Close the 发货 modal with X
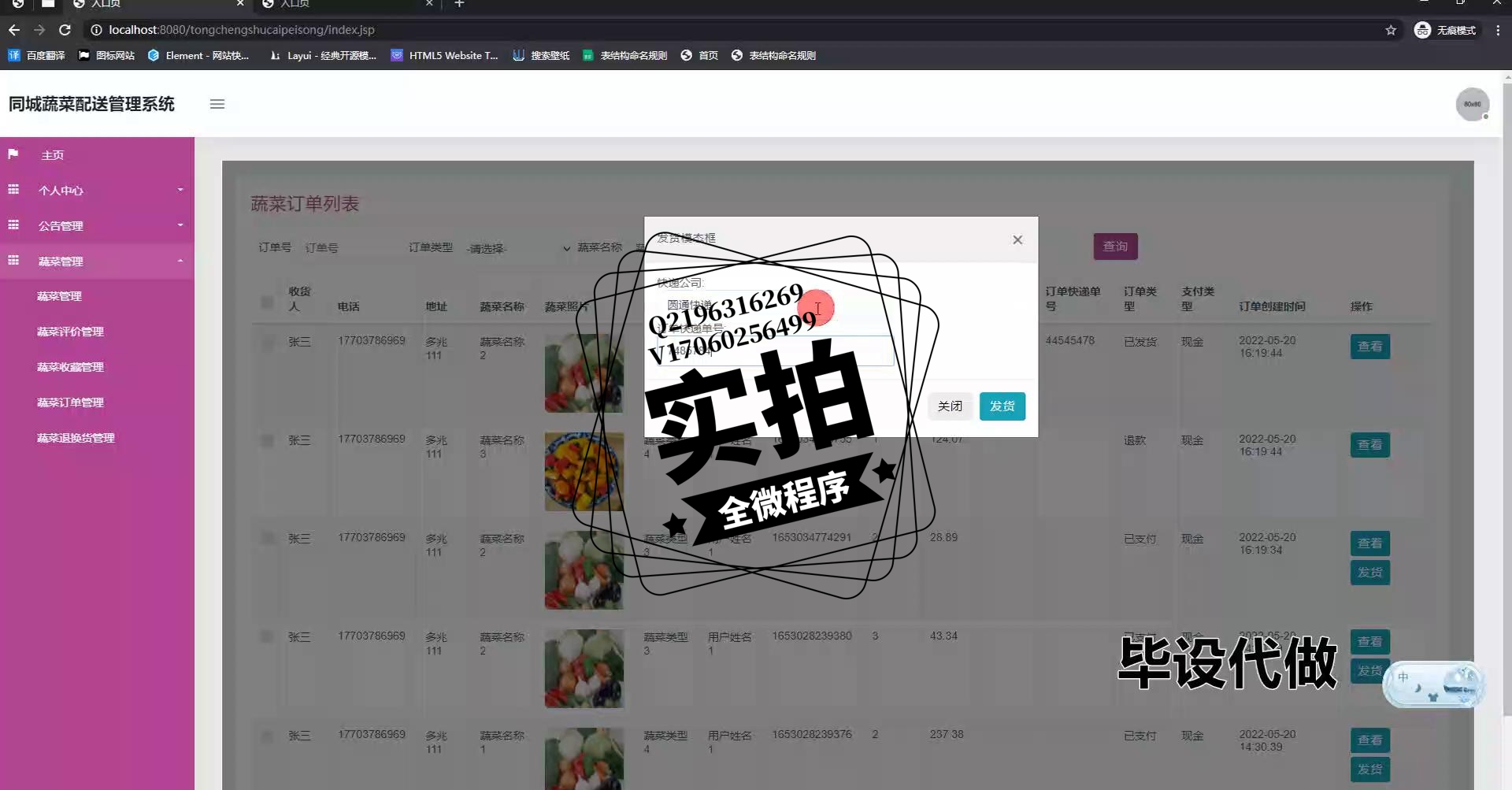This screenshot has height=790, width=1512. coord(1017,239)
